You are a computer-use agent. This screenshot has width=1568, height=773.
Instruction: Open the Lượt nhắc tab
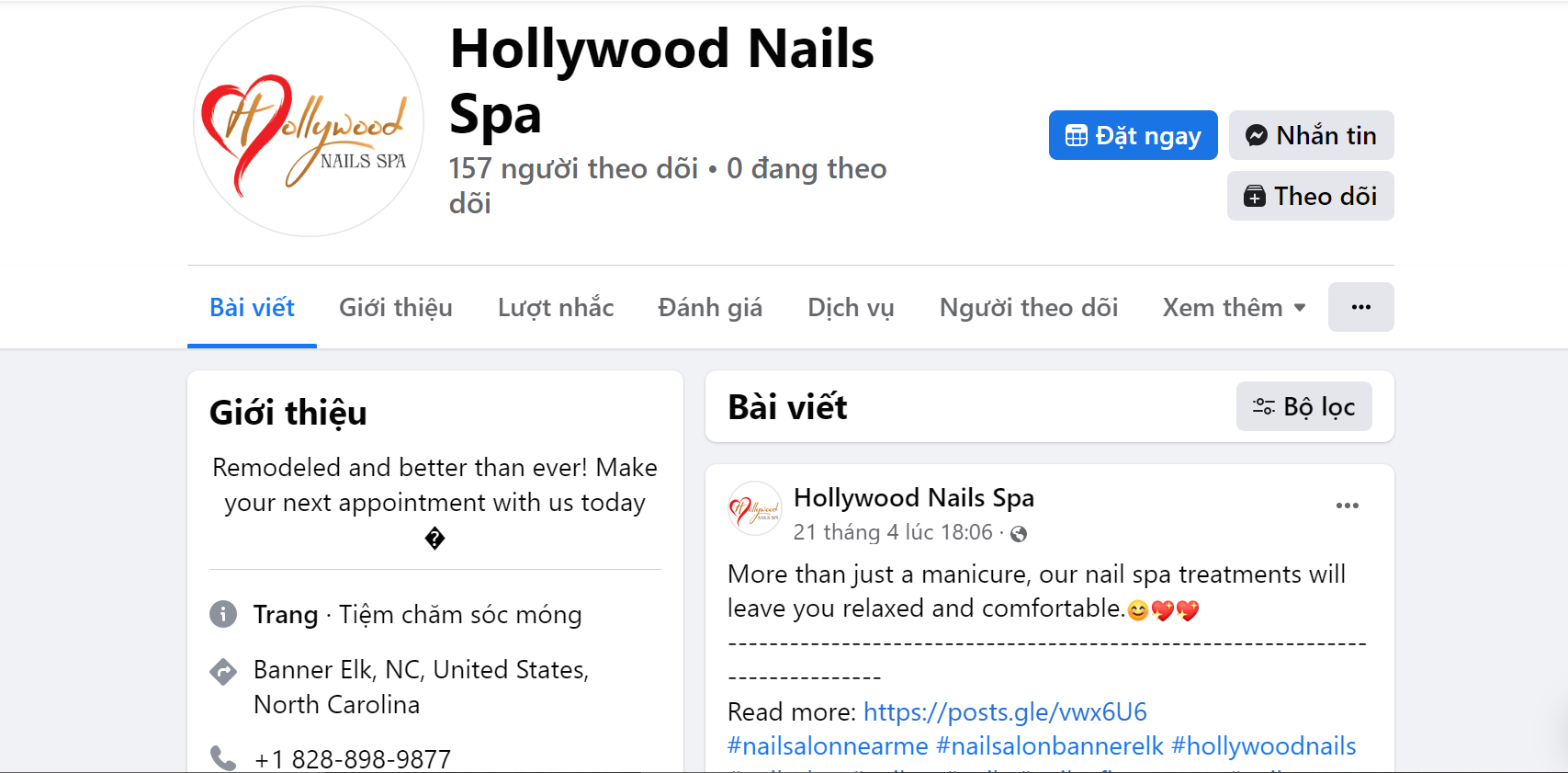pos(556,307)
